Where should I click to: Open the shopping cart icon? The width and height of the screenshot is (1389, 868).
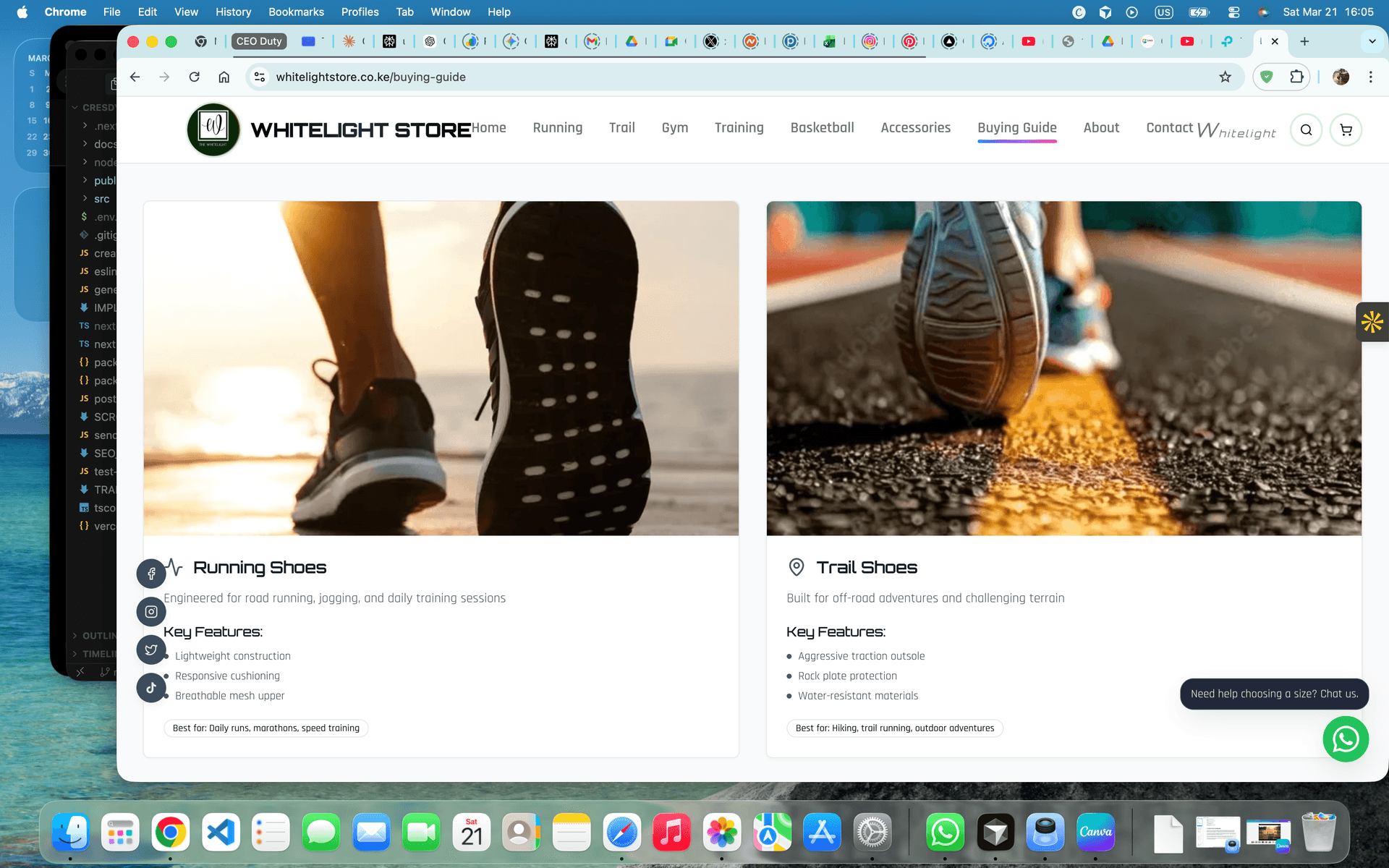click(x=1346, y=130)
